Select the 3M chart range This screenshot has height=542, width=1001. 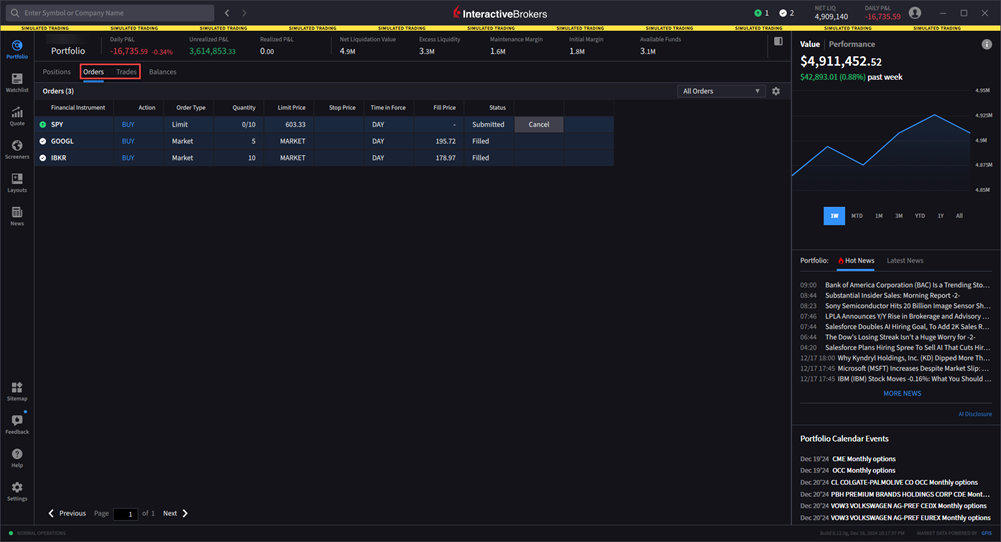coord(899,216)
